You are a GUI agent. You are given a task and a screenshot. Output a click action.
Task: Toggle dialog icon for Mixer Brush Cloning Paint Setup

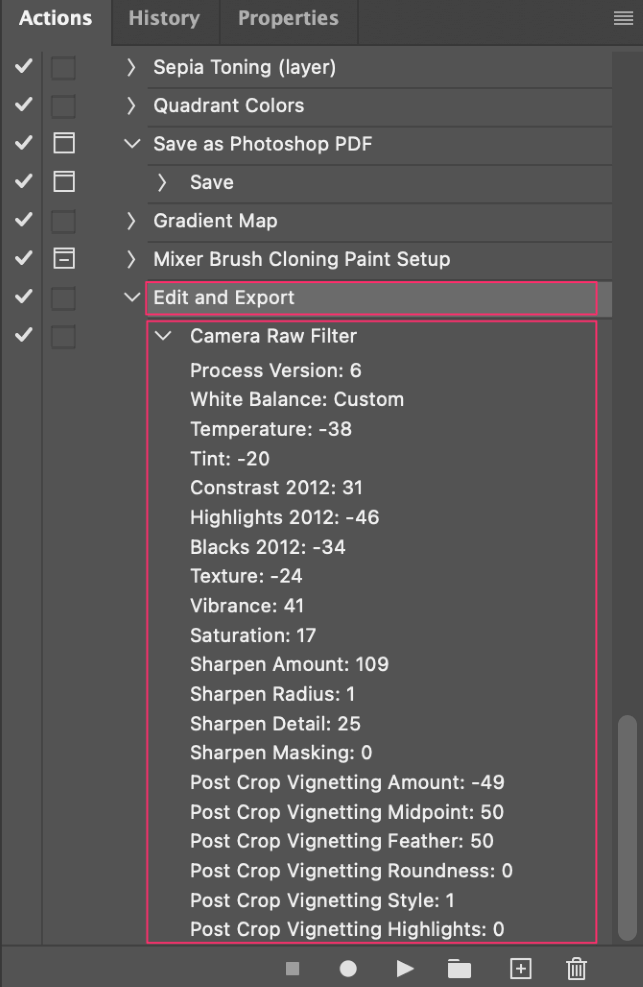64,258
